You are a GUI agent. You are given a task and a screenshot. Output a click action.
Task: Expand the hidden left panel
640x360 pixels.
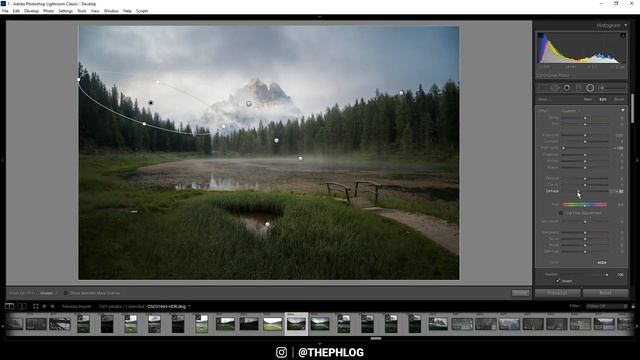point(2,160)
